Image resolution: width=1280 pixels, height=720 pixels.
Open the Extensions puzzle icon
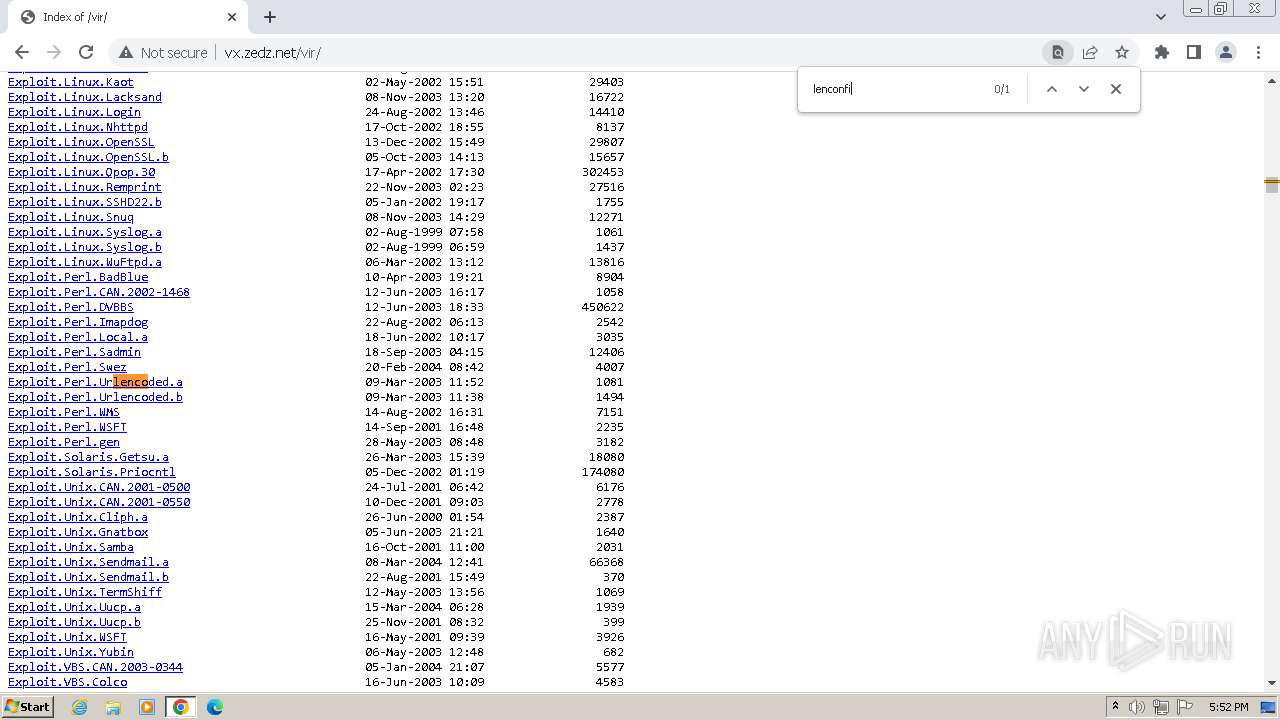click(1161, 52)
